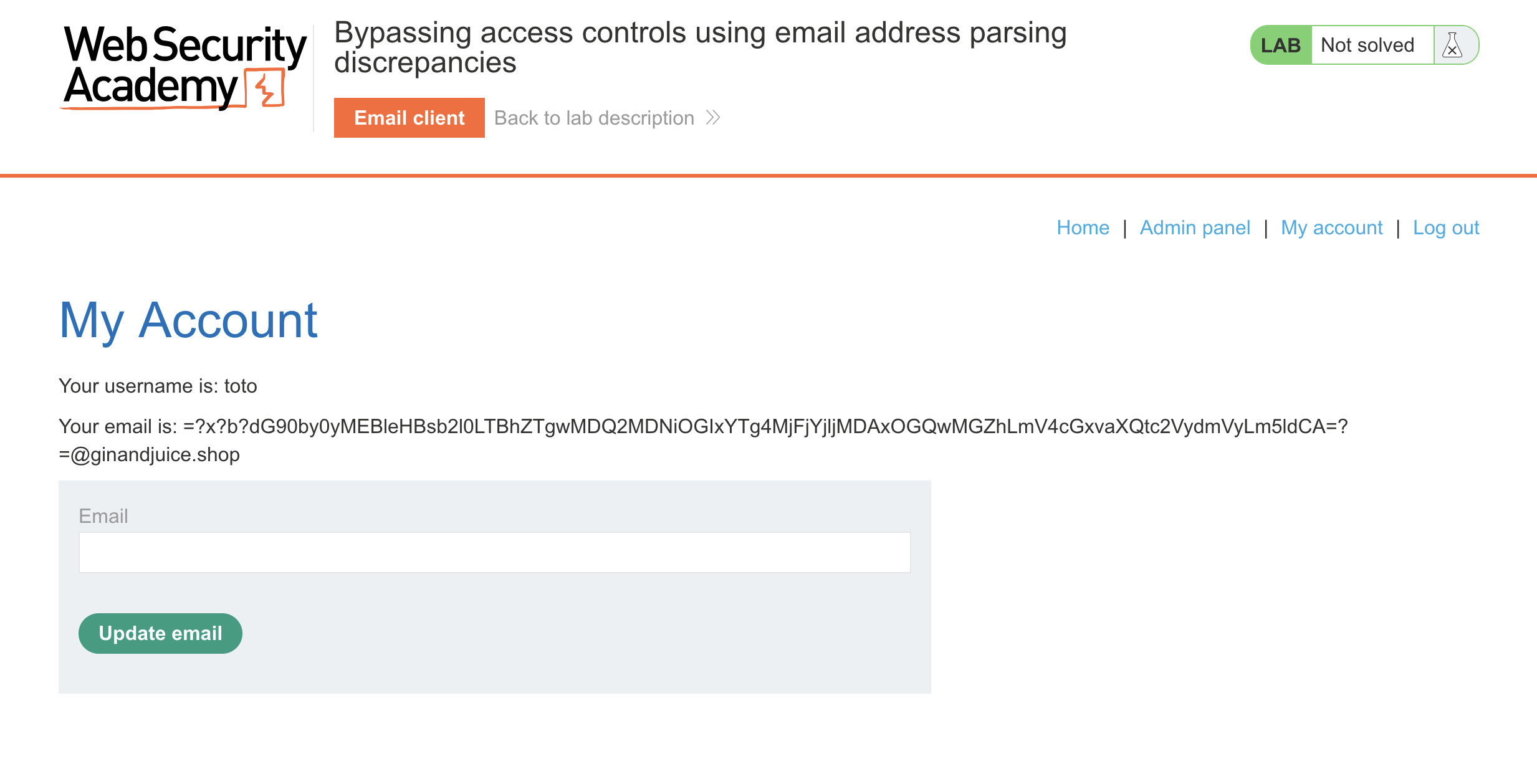Screen dimensions: 1537x784
Task: Click the Not solved status indicator
Action: pos(1369,44)
